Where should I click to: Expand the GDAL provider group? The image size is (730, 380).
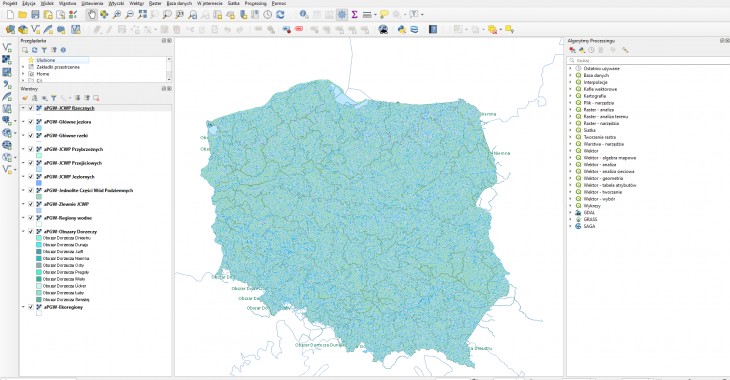coord(570,212)
